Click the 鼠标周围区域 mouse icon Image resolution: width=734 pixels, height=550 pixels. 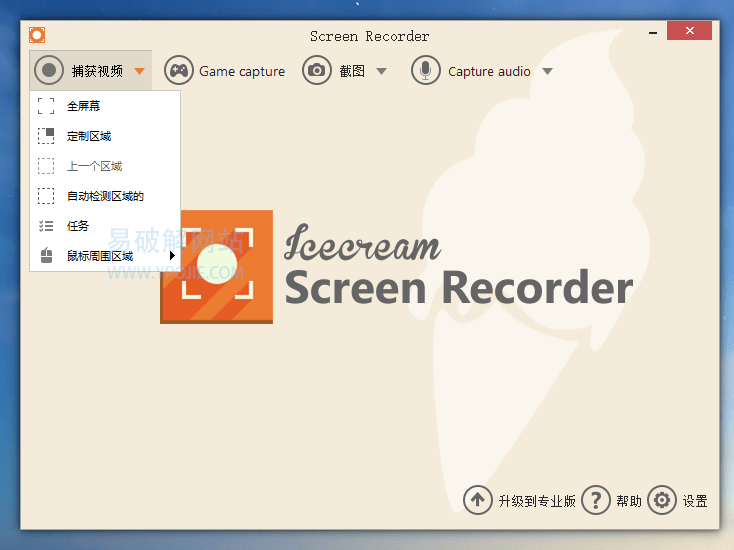pos(46,255)
